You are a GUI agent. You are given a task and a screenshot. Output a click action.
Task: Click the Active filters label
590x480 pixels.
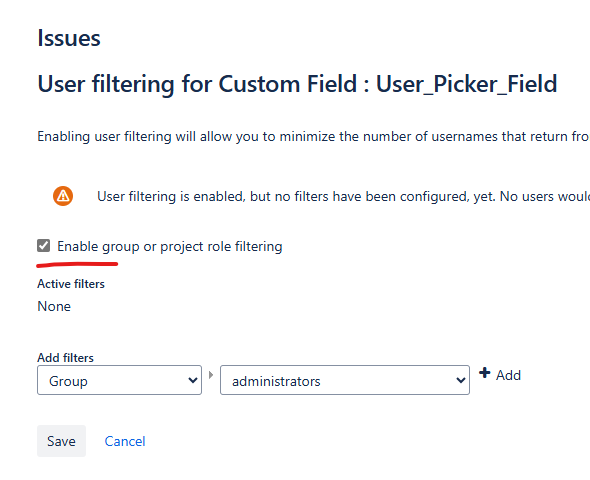pos(71,284)
